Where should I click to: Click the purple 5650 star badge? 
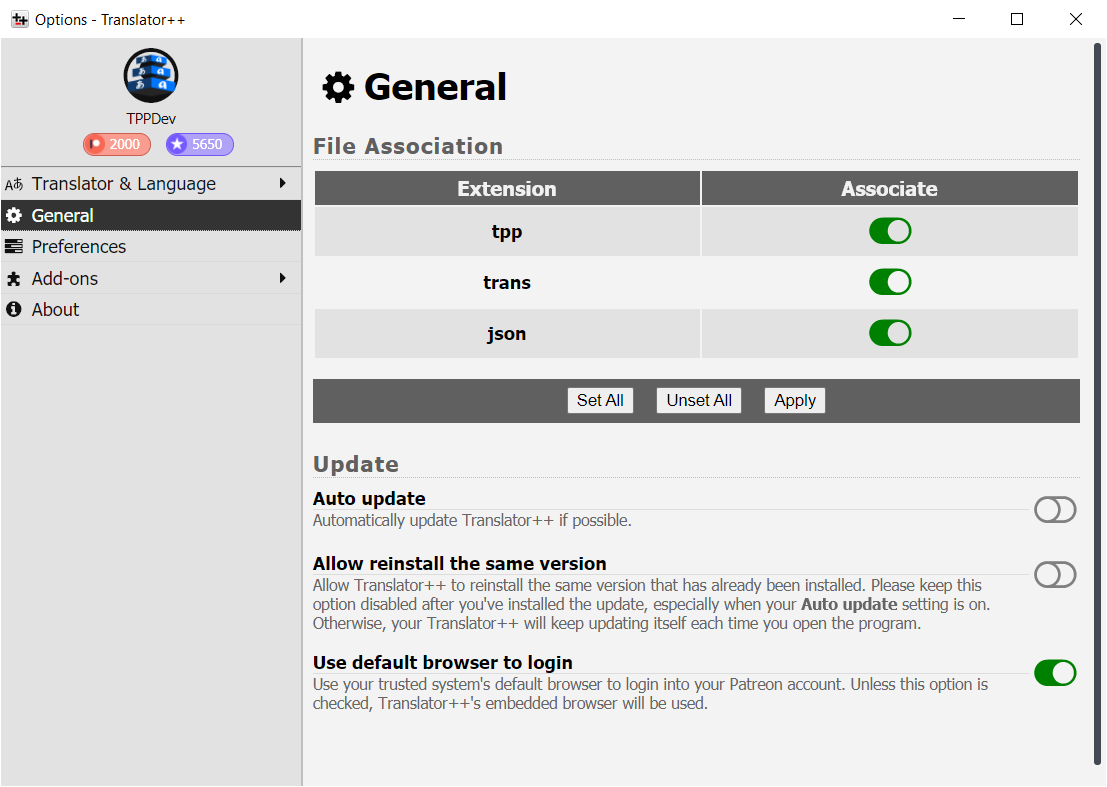pos(200,144)
